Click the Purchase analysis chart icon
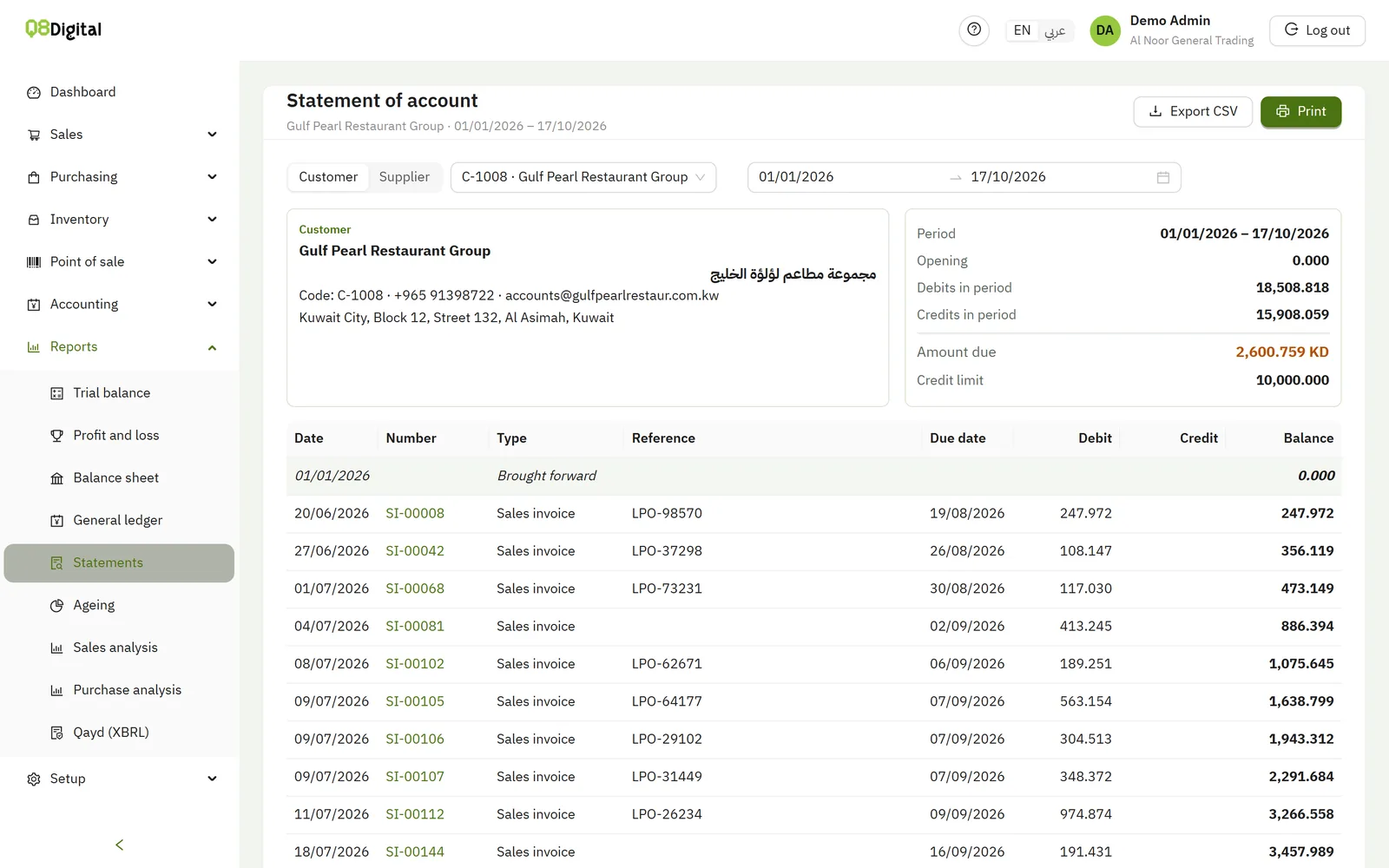1389x868 pixels. pyautogui.click(x=57, y=691)
